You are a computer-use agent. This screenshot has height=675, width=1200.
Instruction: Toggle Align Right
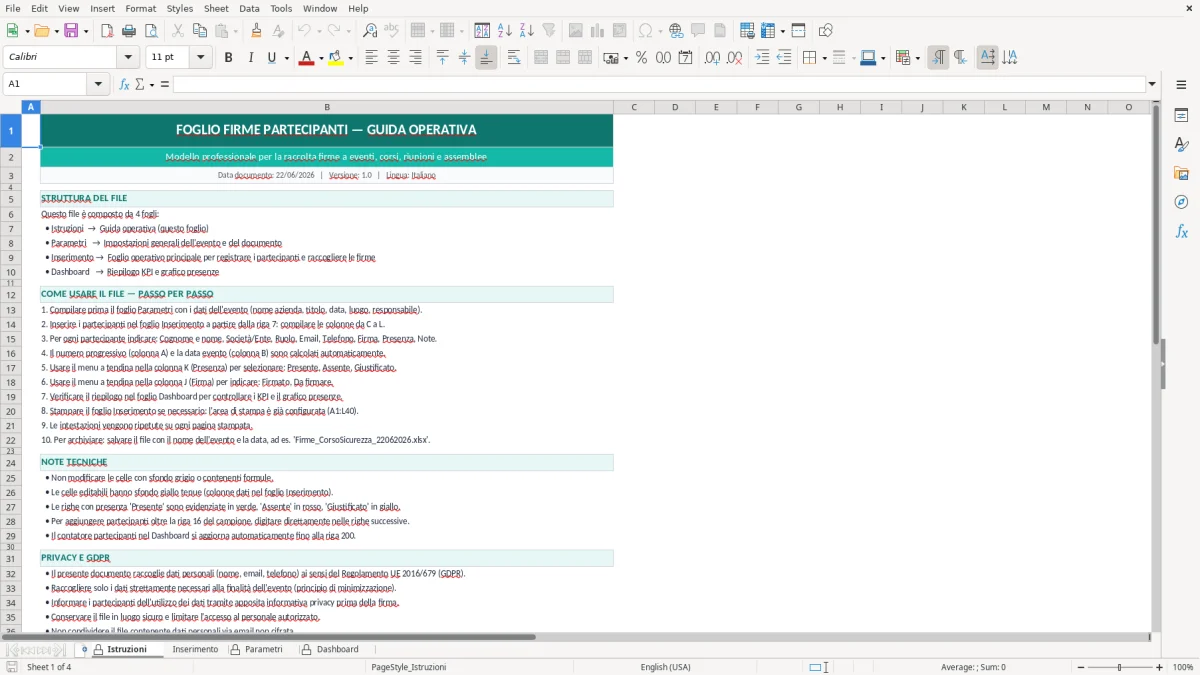pyautogui.click(x=415, y=58)
